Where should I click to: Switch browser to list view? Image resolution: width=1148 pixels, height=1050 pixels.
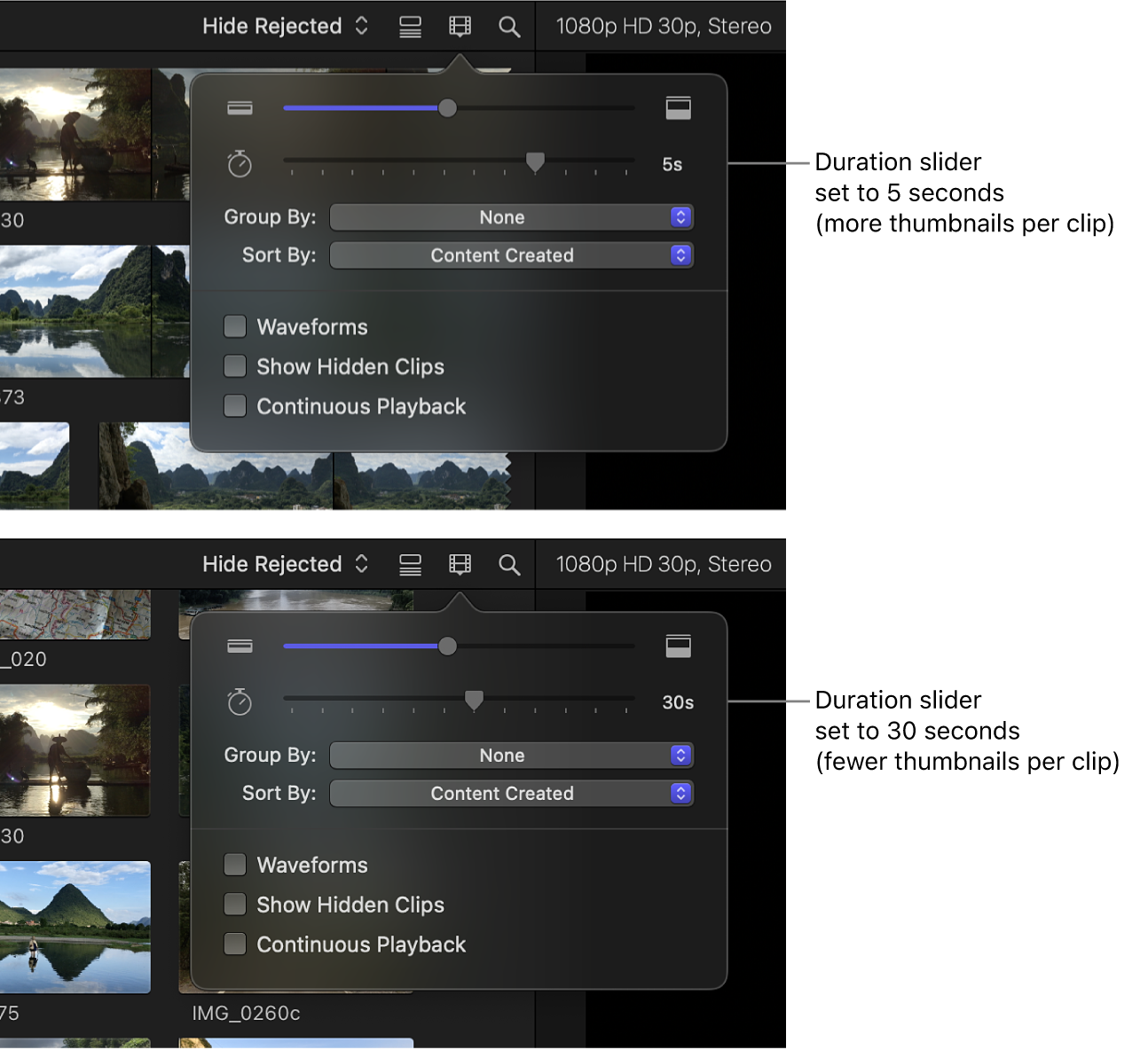point(410,25)
